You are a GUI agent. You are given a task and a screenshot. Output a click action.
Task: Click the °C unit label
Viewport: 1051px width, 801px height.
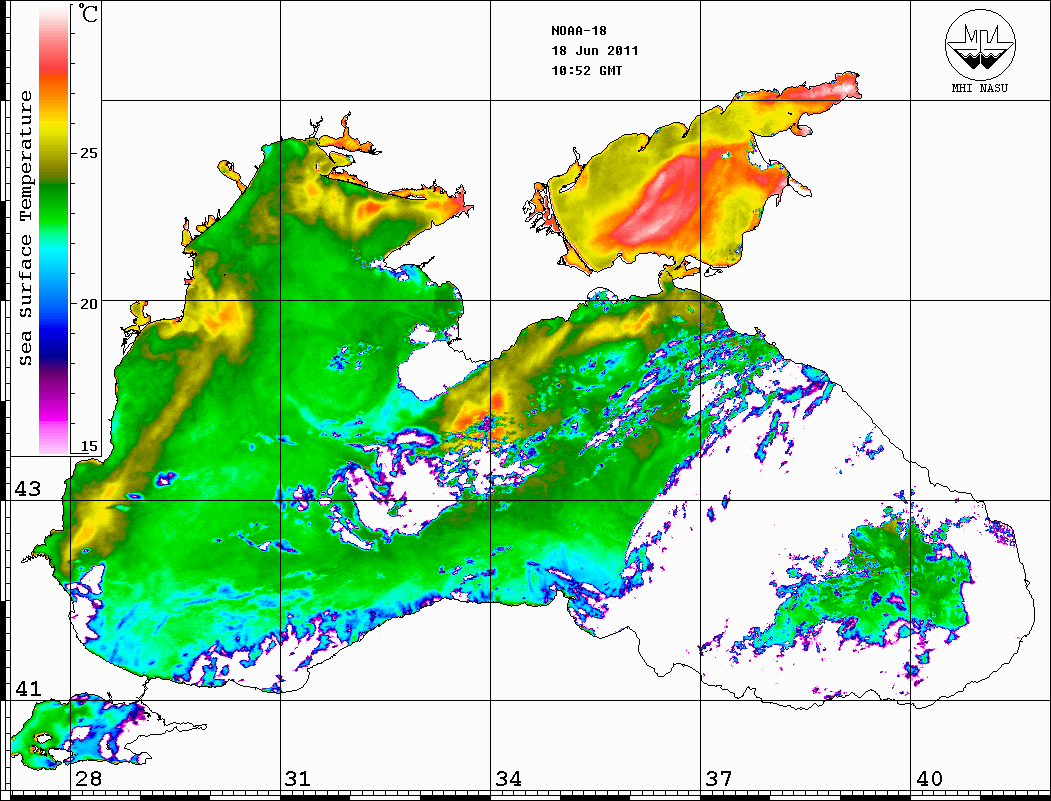pyautogui.click(x=88, y=13)
